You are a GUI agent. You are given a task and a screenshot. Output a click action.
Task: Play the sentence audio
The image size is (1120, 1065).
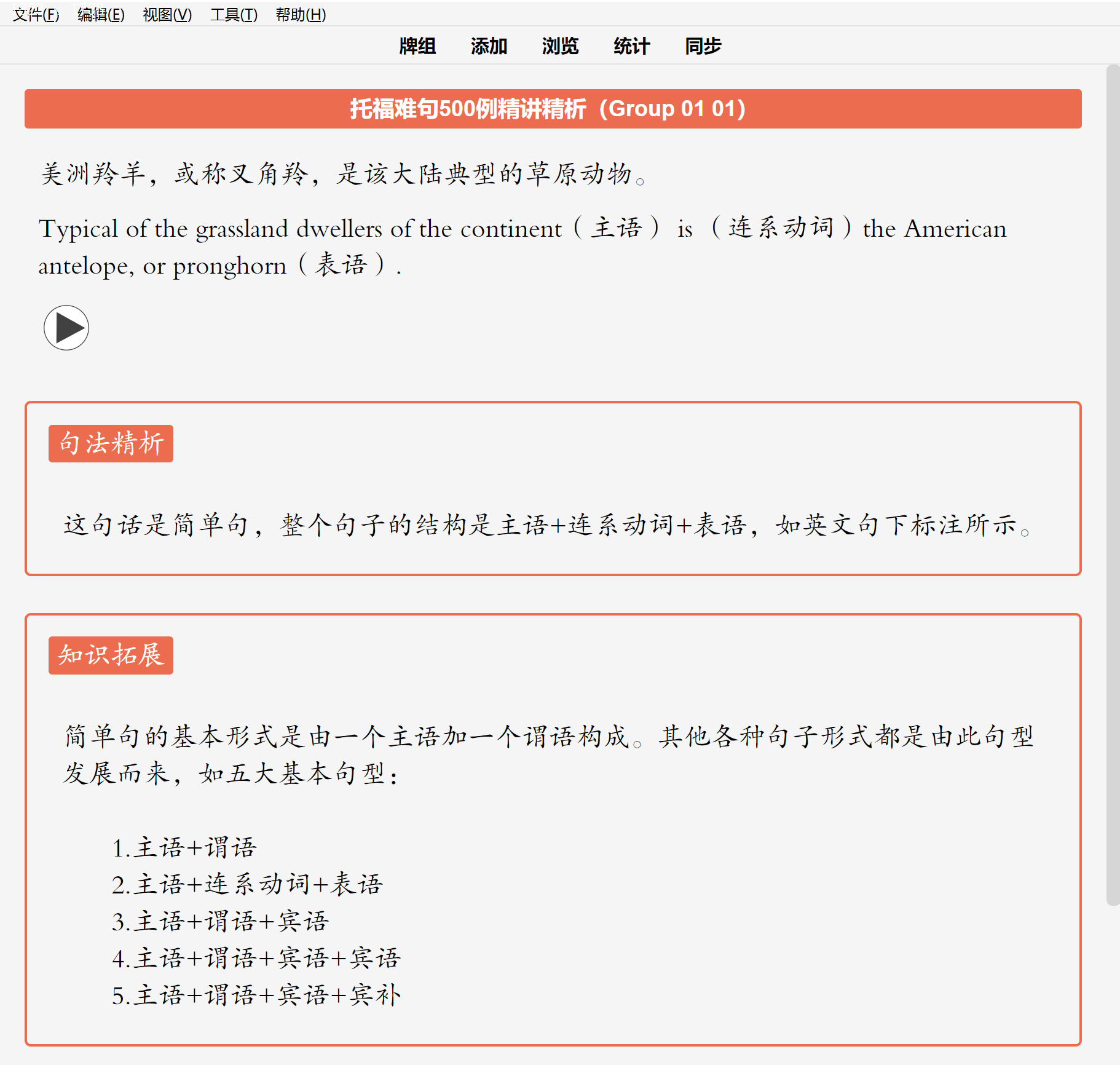[66, 328]
